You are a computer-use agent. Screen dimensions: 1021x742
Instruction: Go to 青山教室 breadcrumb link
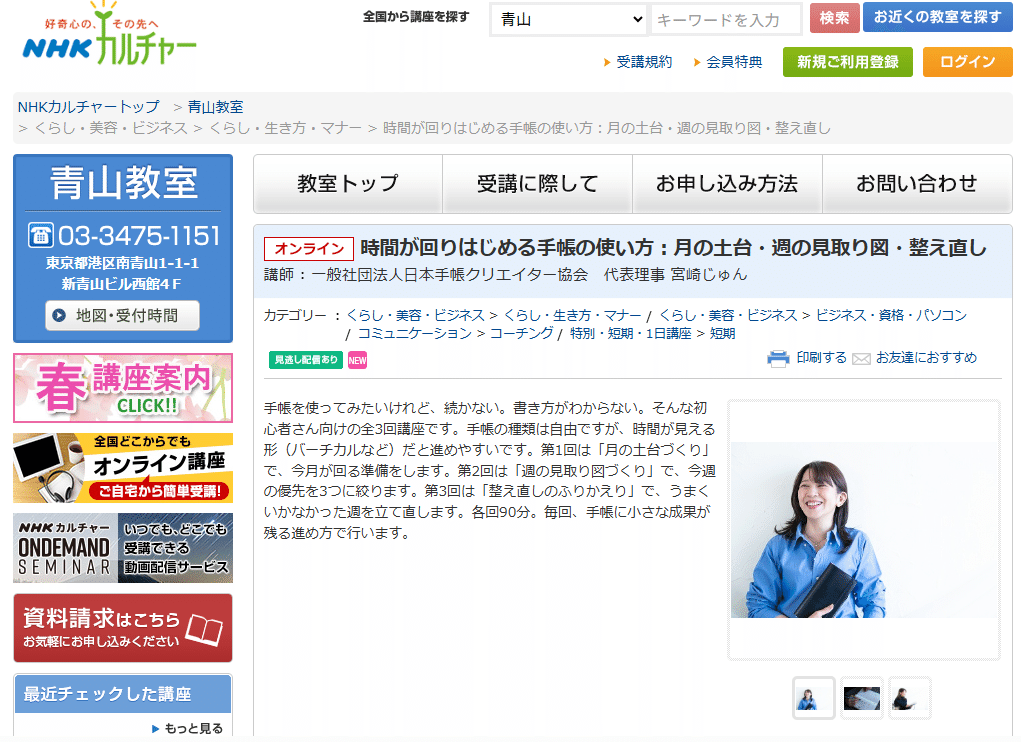coord(216,107)
